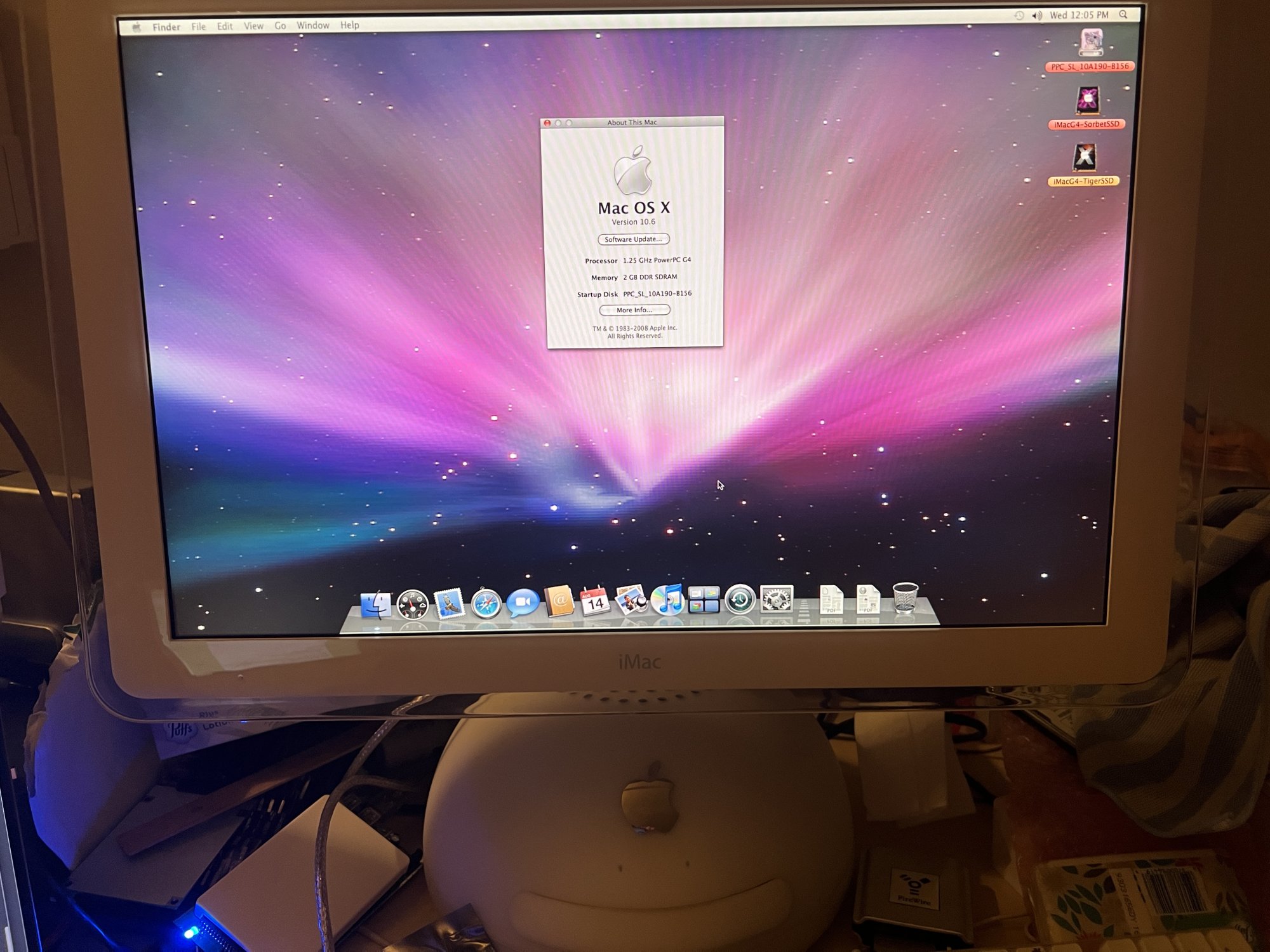Screen dimensions: 1270x952
Task: Open iChat from the Dock
Action: tap(523, 602)
